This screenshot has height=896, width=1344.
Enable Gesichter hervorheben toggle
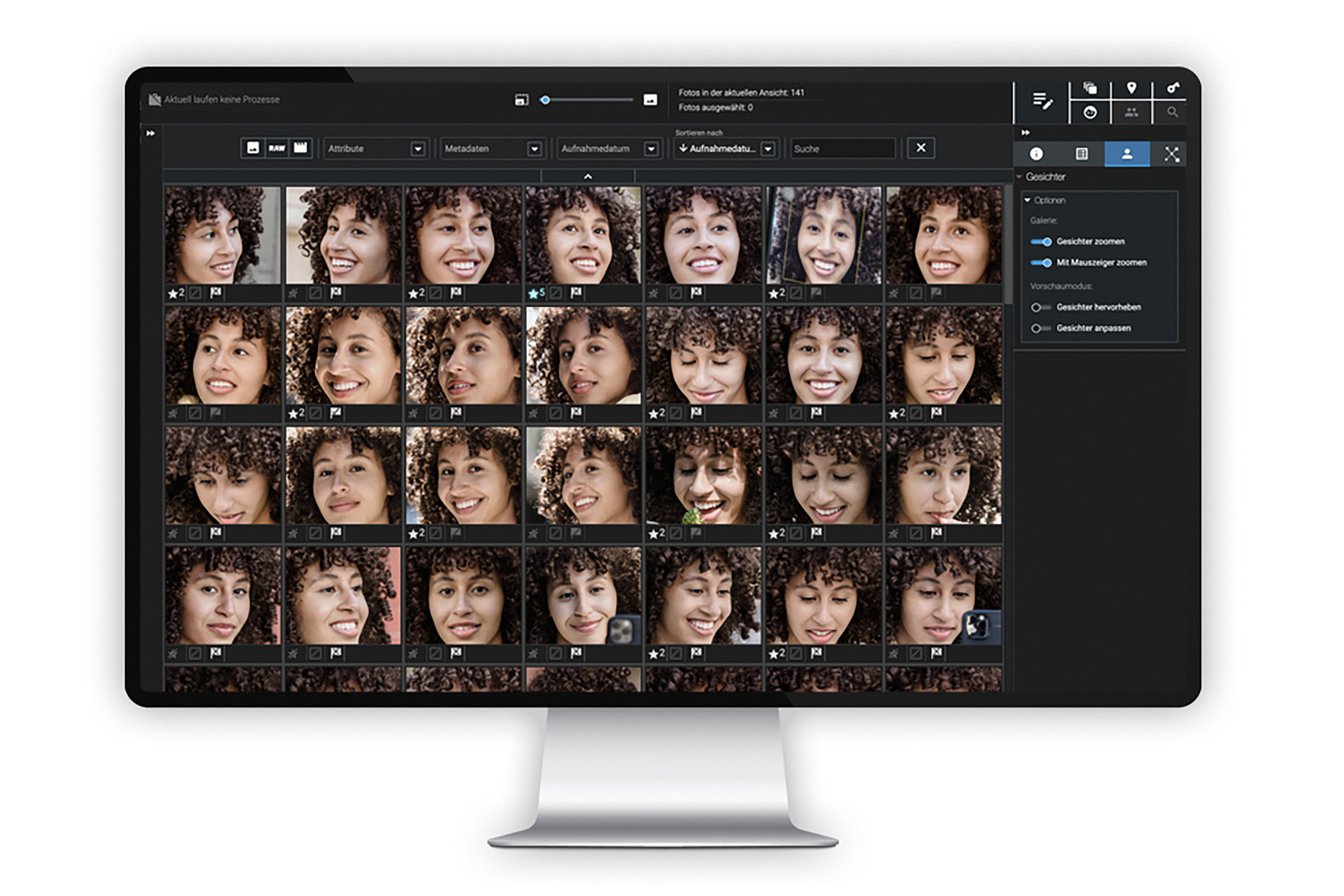point(1041,307)
